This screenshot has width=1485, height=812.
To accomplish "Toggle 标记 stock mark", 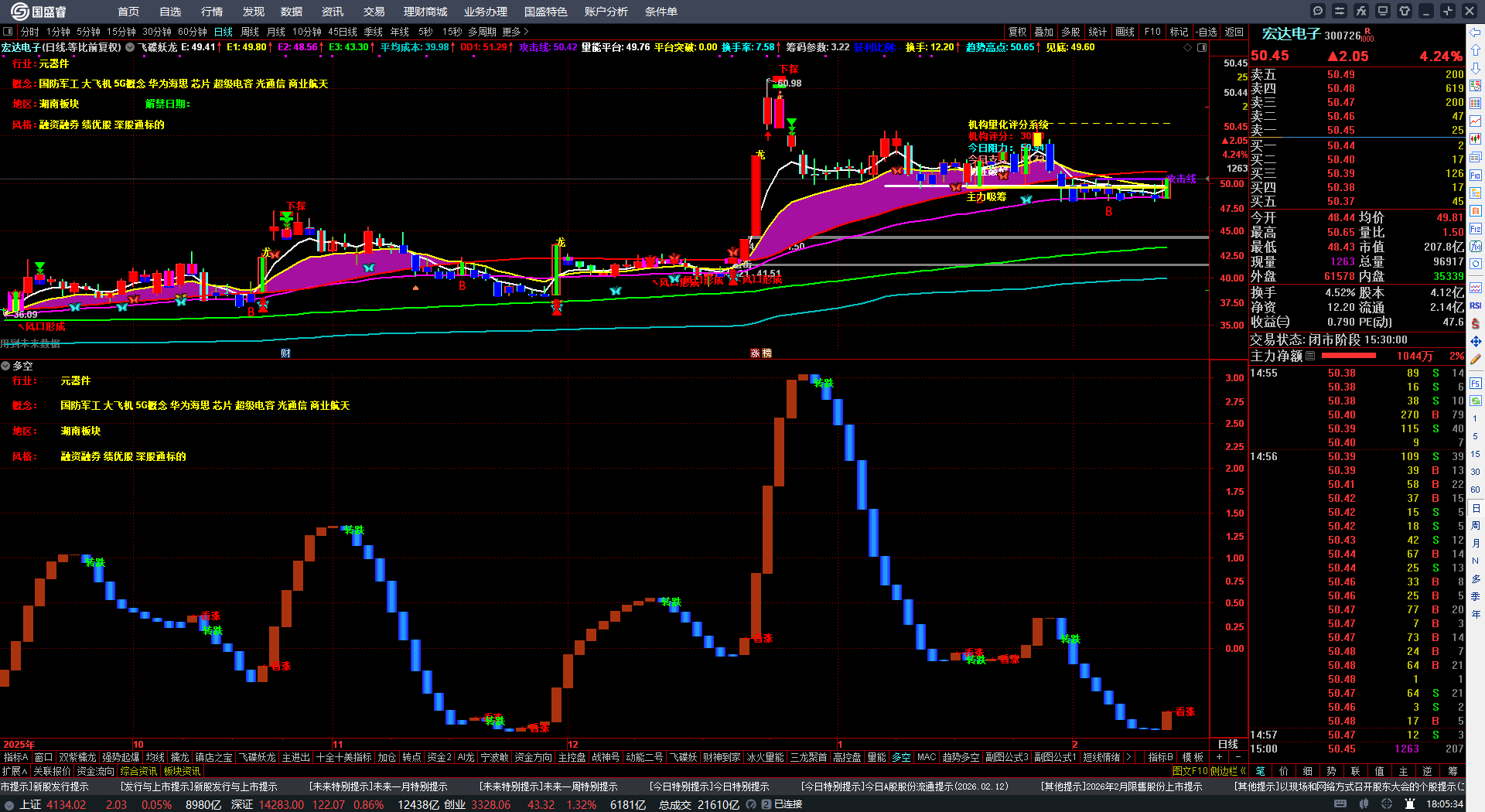I will pyautogui.click(x=1179, y=32).
